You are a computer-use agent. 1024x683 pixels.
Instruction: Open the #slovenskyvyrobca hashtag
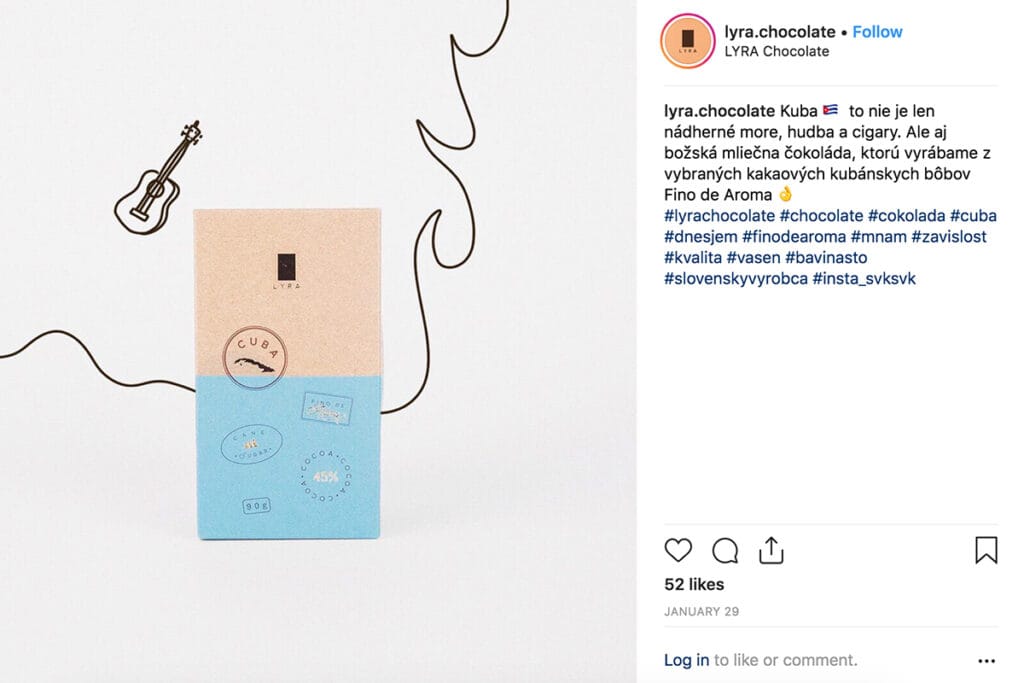coord(736,278)
